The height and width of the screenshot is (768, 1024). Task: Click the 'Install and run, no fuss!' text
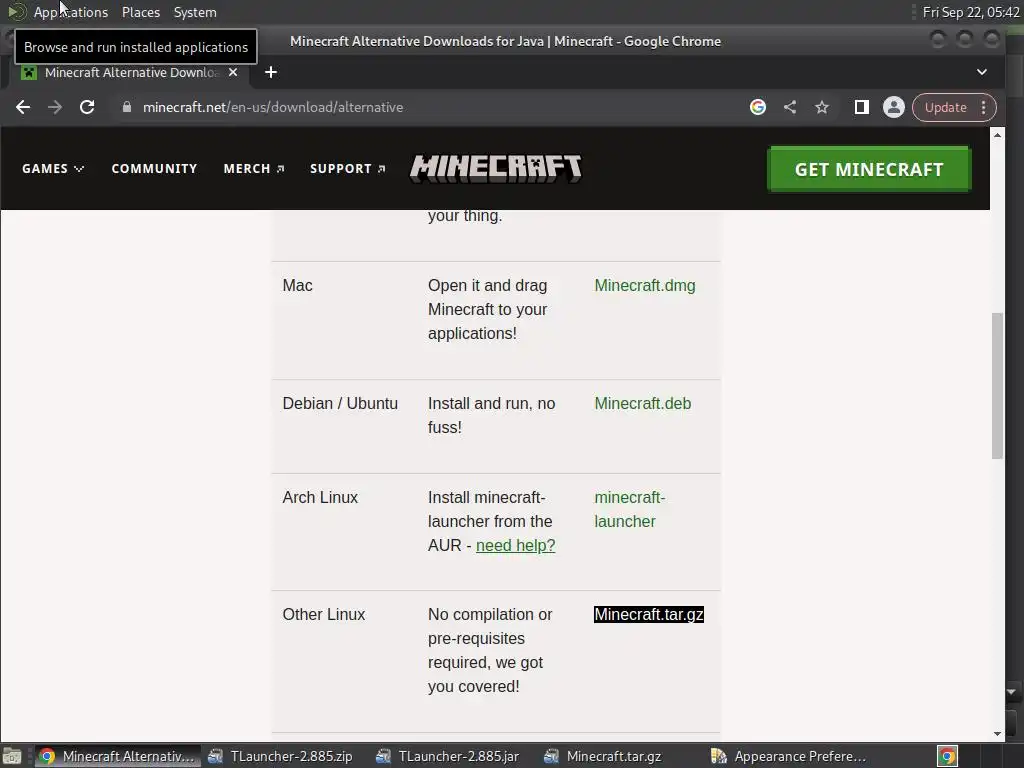(491, 415)
